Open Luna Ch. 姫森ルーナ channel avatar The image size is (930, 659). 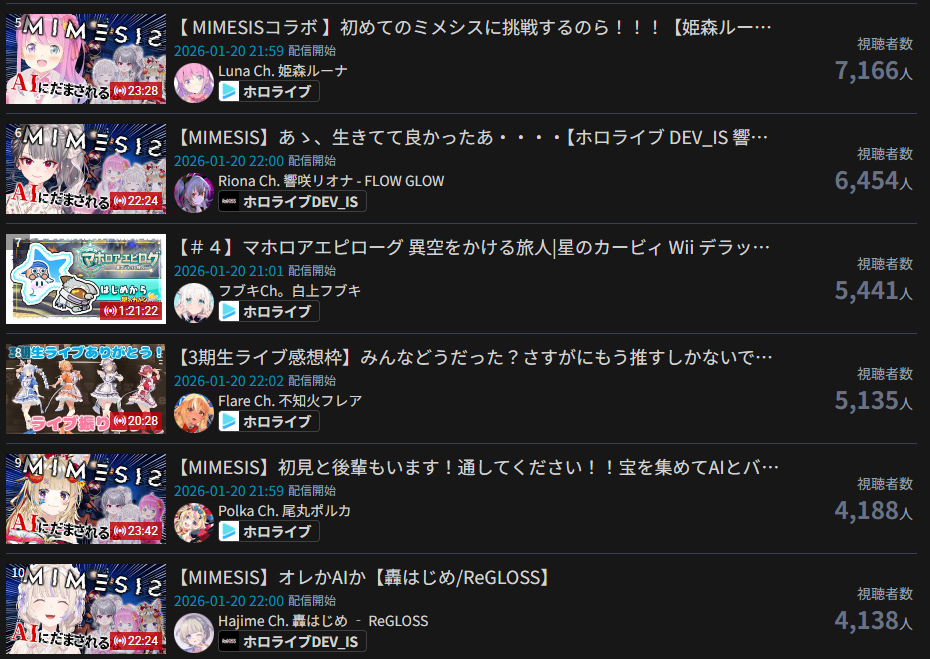pos(193,82)
